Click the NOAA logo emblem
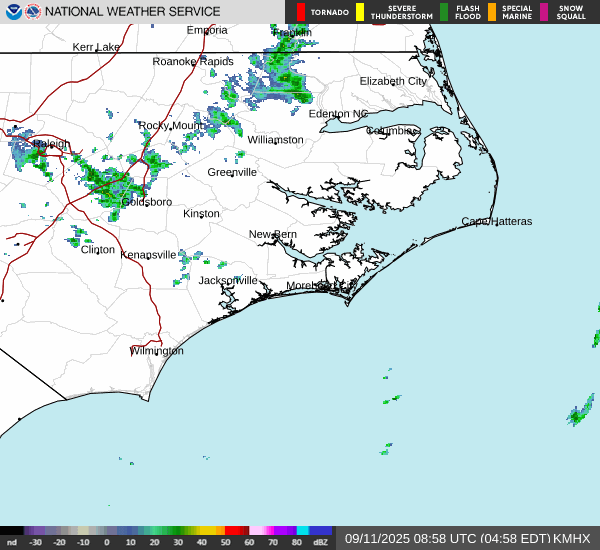 (x=13, y=12)
